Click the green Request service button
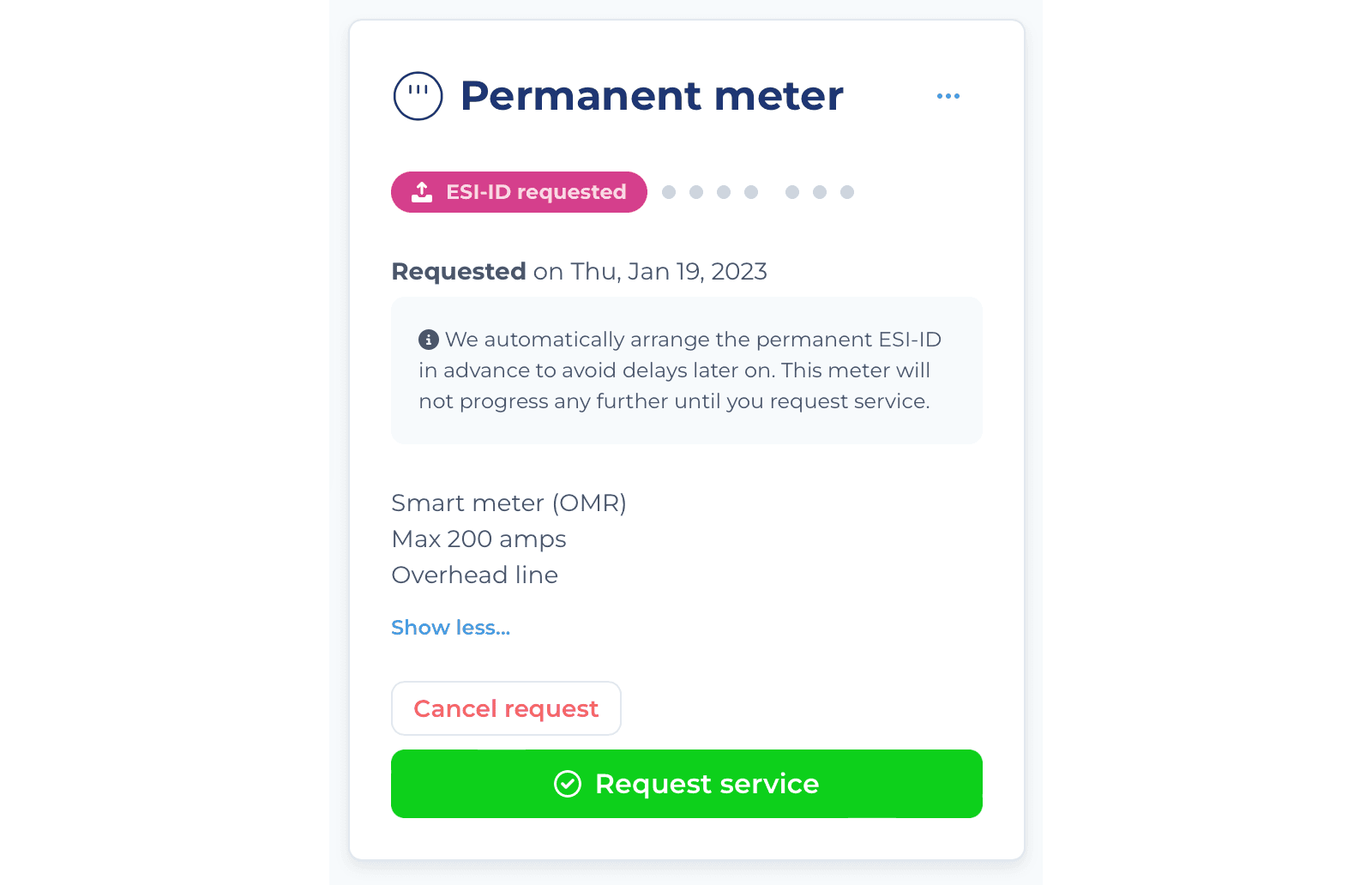 (686, 784)
